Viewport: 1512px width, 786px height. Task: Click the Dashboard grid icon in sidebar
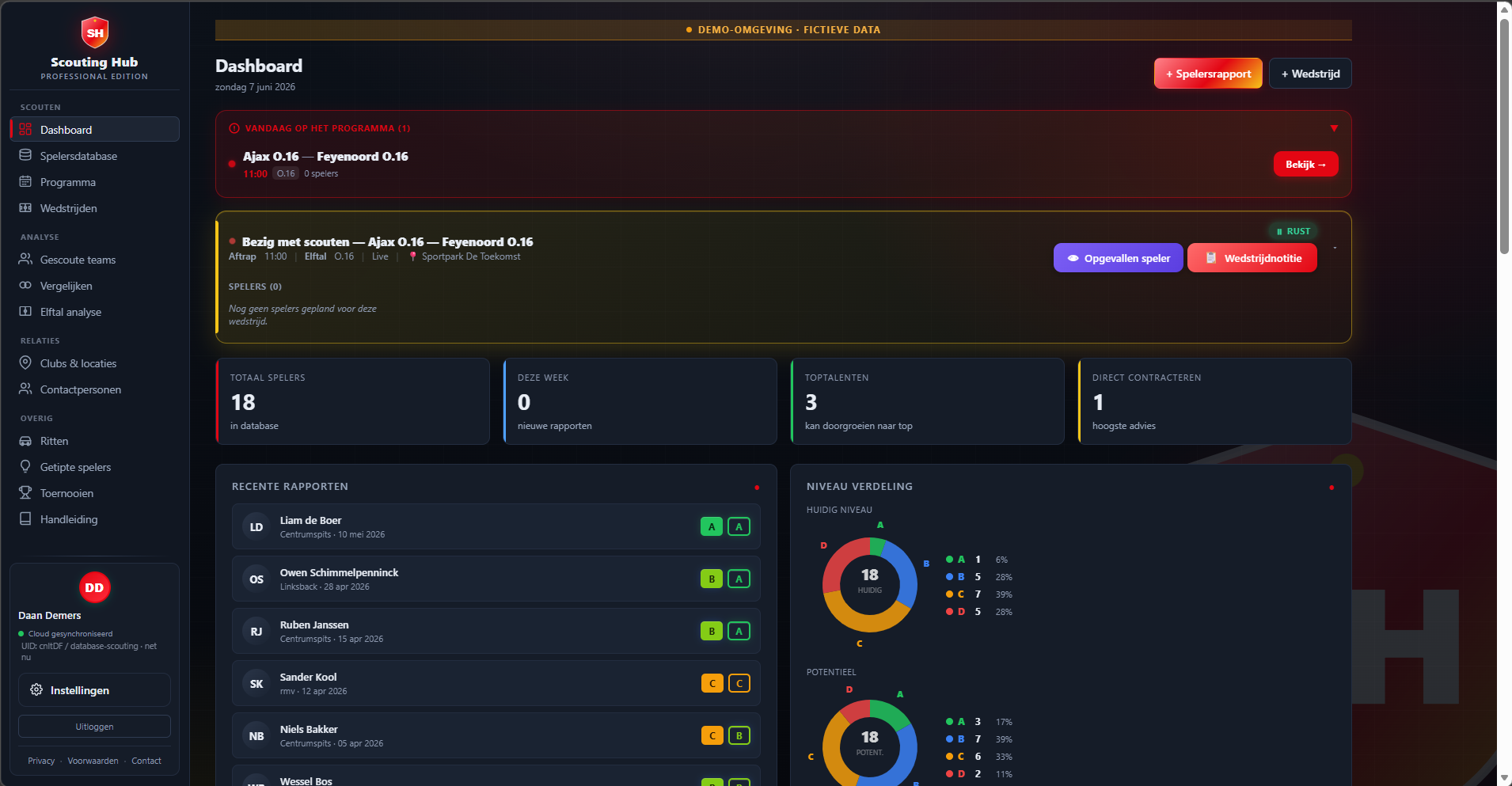click(25, 130)
